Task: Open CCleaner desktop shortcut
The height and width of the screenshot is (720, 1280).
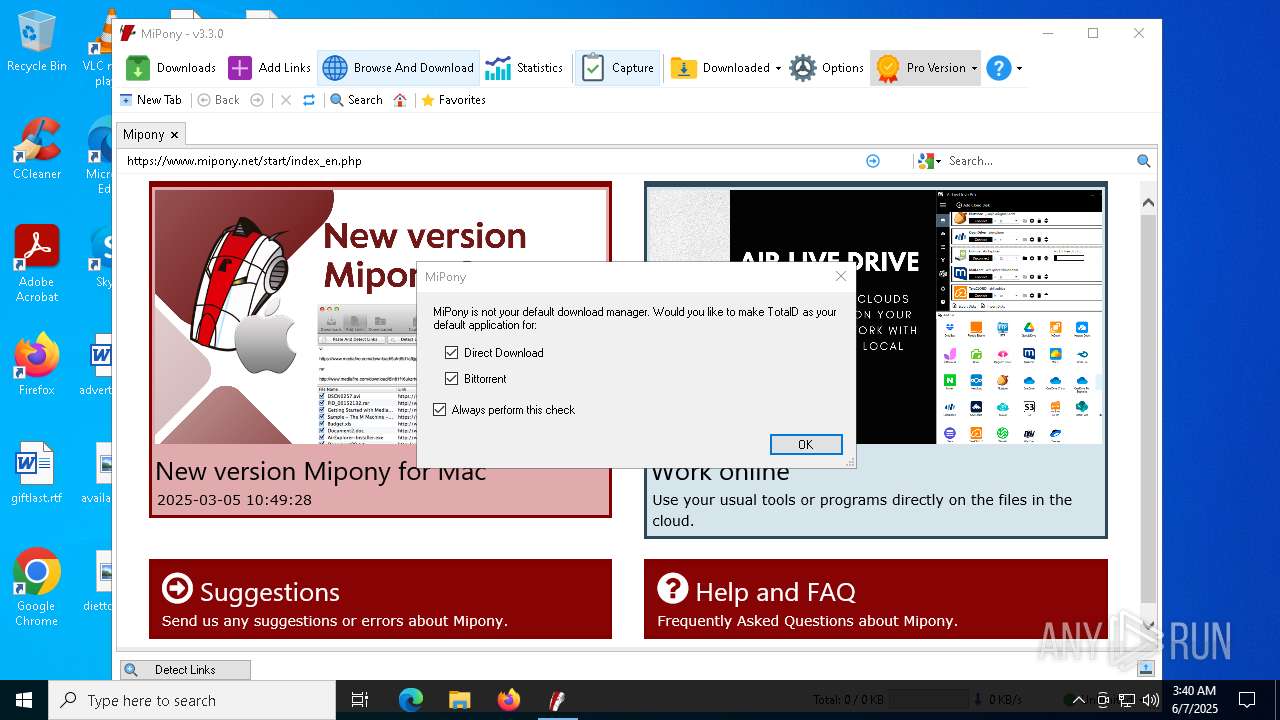Action: [37, 149]
